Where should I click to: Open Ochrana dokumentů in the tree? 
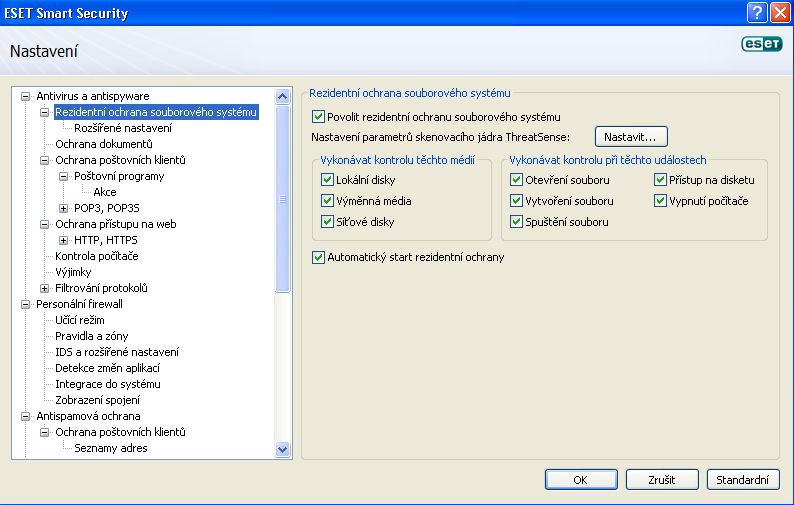104,144
